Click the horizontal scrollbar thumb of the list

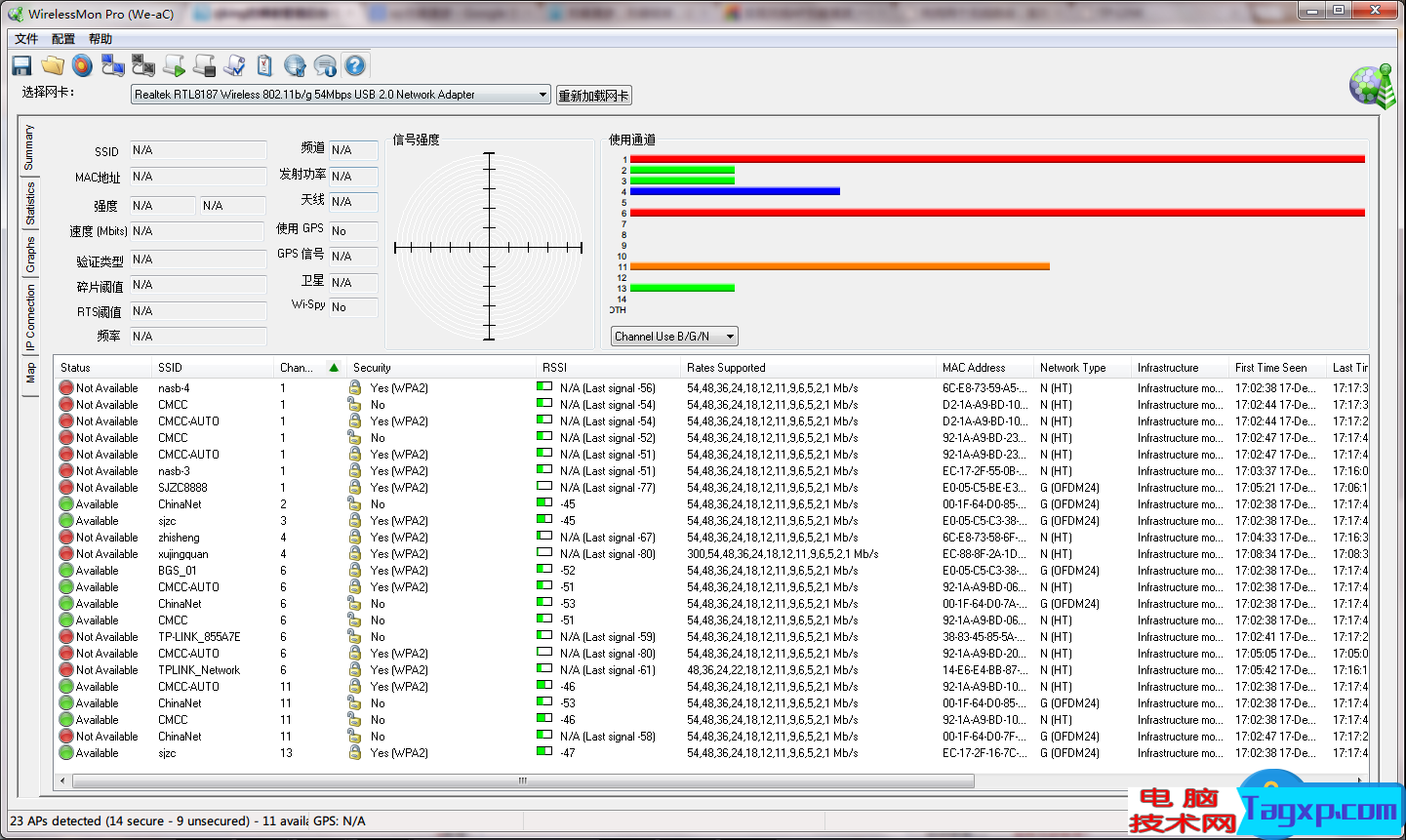point(523,780)
